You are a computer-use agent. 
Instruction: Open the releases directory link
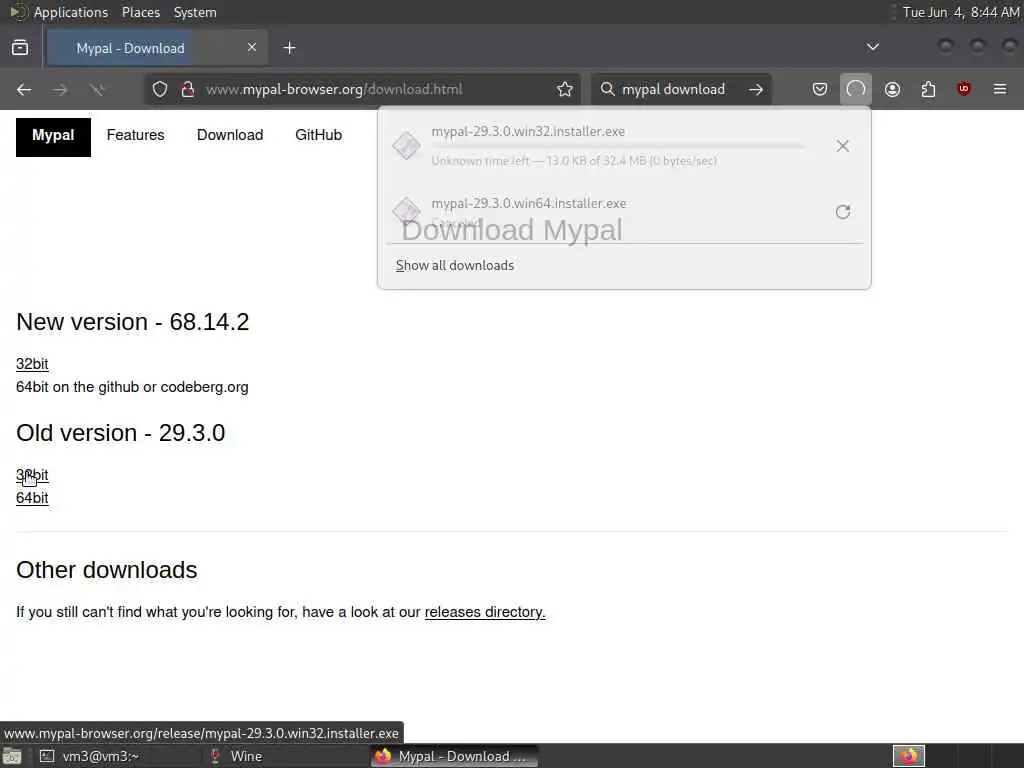485,612
